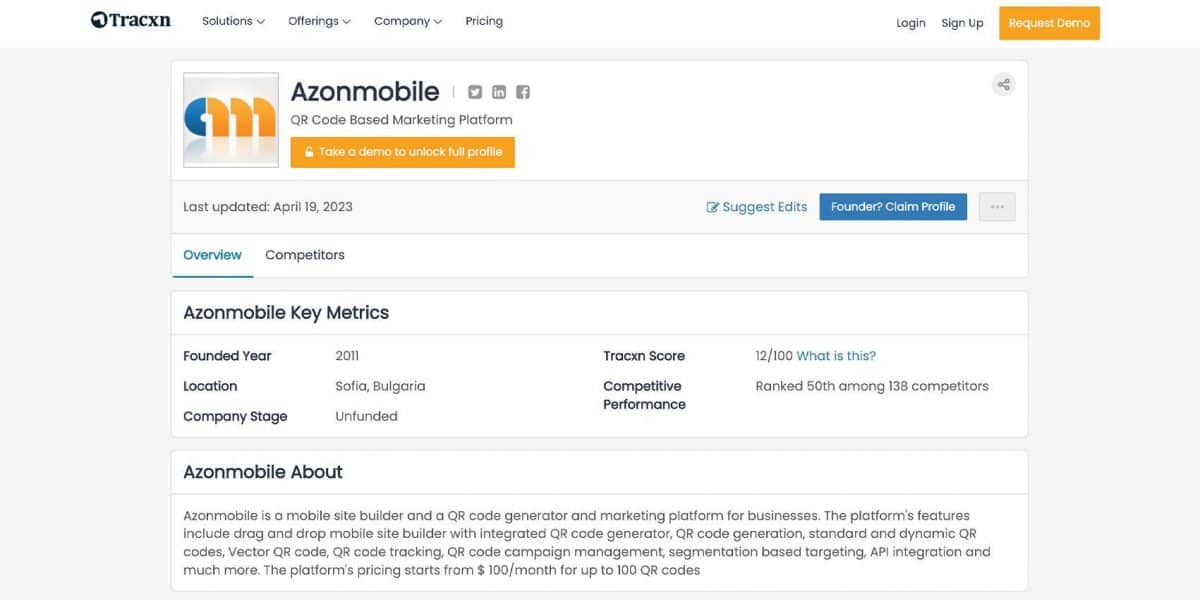
Task: Open Azonmobile's LinkedIn profile icon
Action: coord(499,92)
